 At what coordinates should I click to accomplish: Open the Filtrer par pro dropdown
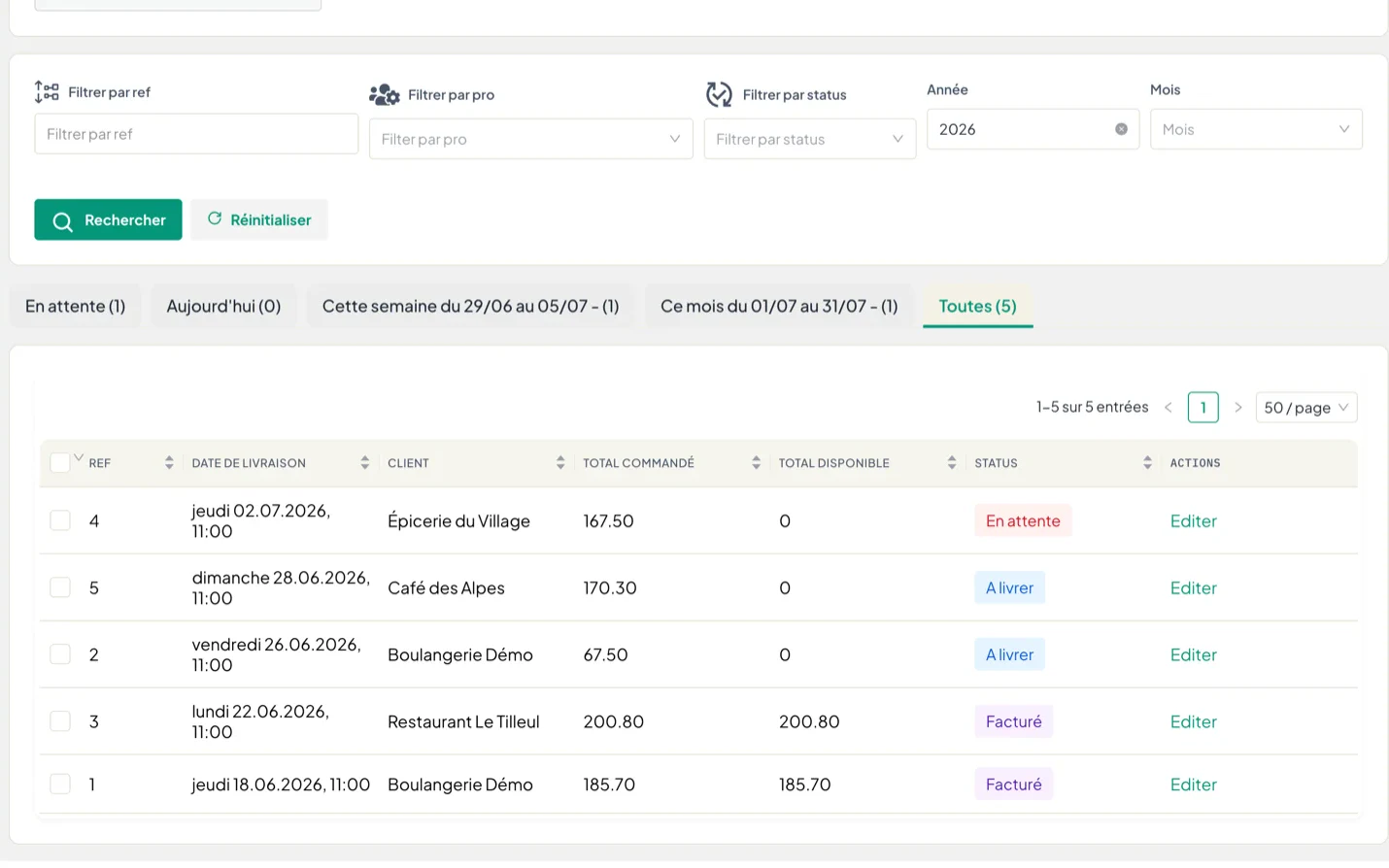point(530,139)
